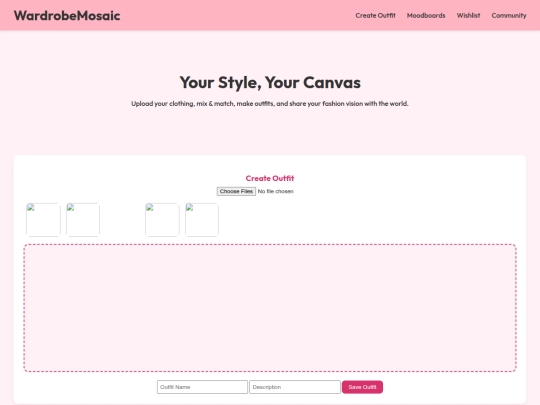Select the second clothing thumbnail
Viewport: 540px width, 405px height.
83,220
